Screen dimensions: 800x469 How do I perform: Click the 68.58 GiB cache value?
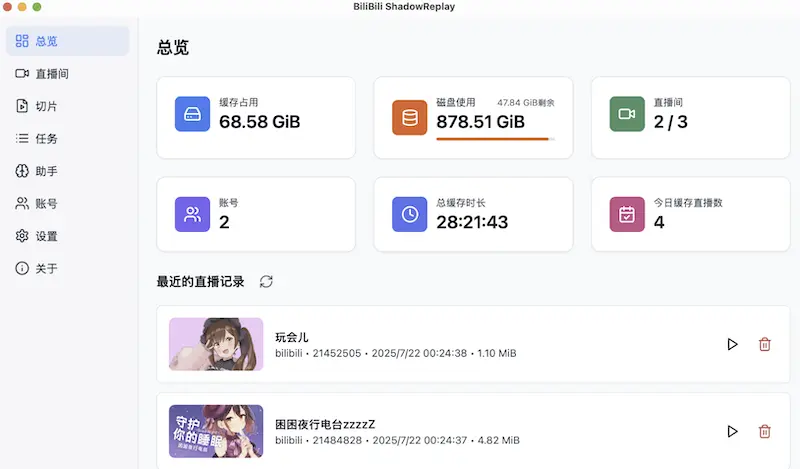click(x=260, y=122)
